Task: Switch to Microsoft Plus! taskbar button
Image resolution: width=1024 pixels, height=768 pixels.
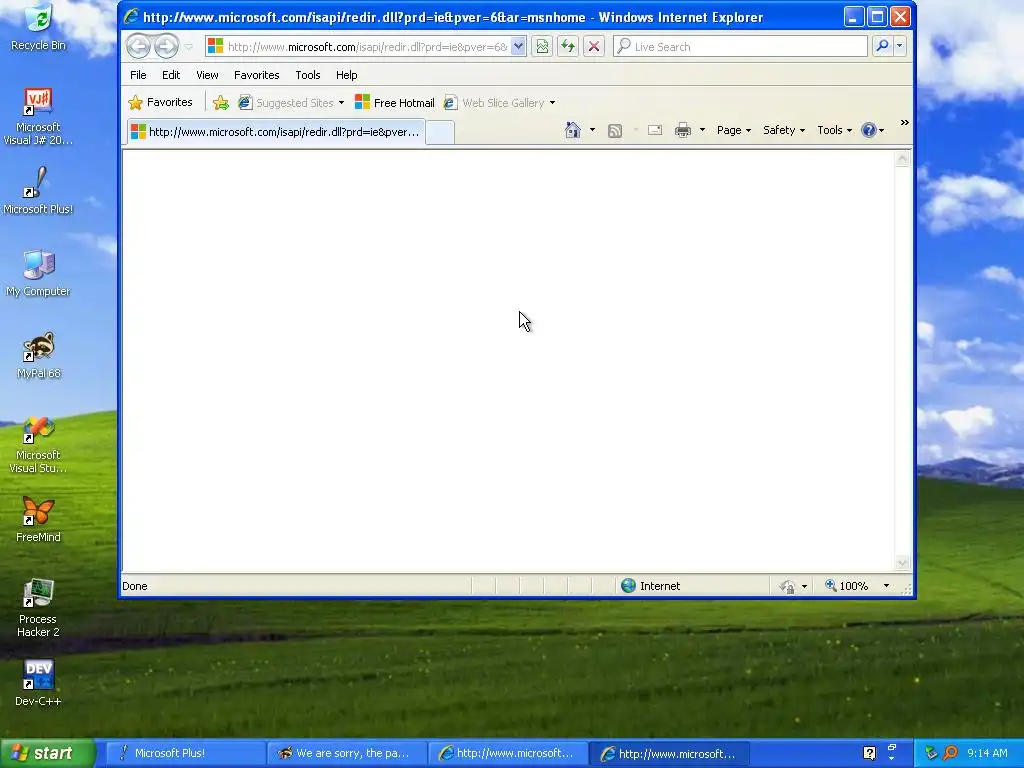Action: [x=185, y=754]
